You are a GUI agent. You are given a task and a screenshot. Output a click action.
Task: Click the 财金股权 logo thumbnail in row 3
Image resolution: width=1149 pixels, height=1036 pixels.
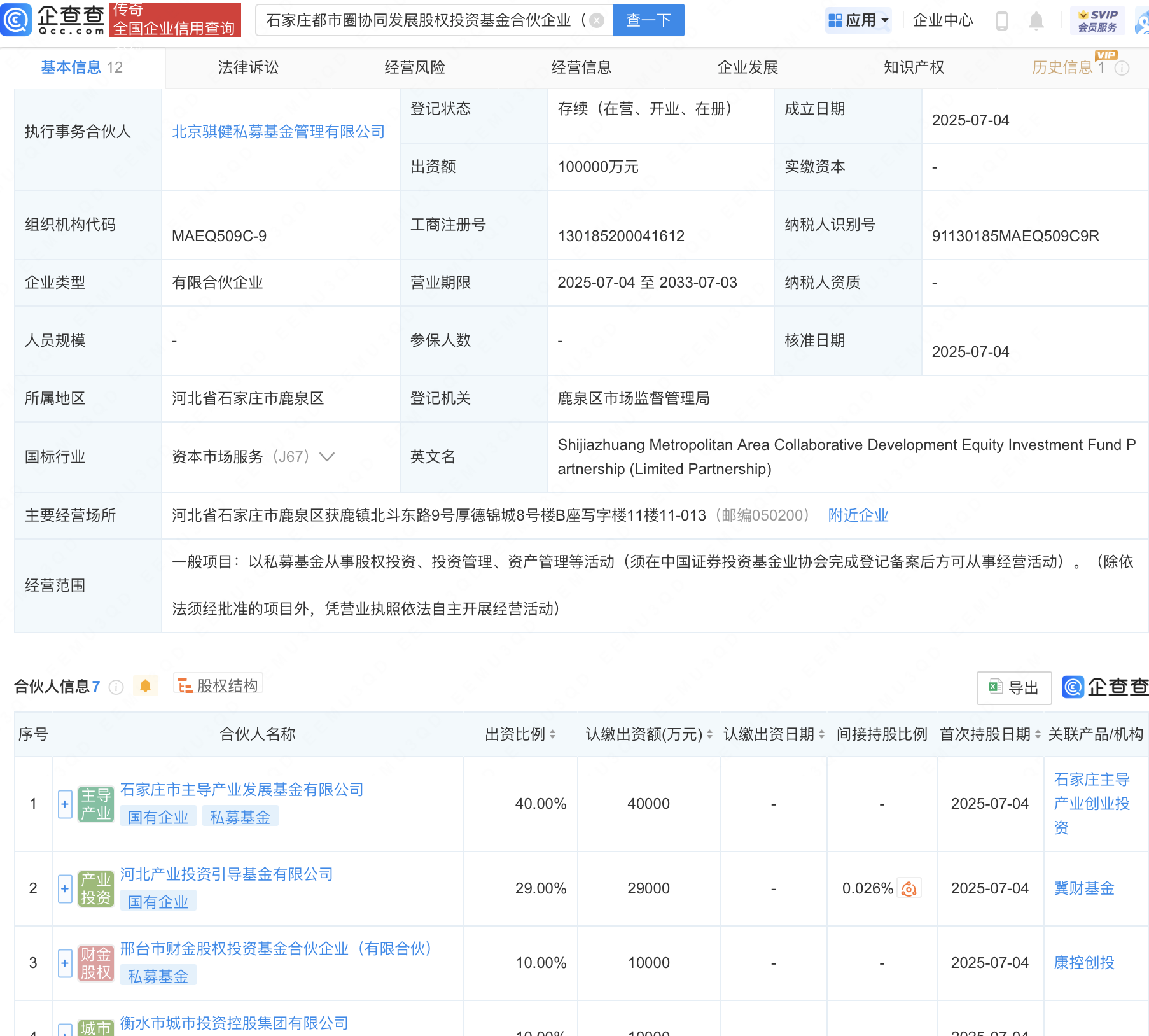pyautogui.click(x=95, y=963)
